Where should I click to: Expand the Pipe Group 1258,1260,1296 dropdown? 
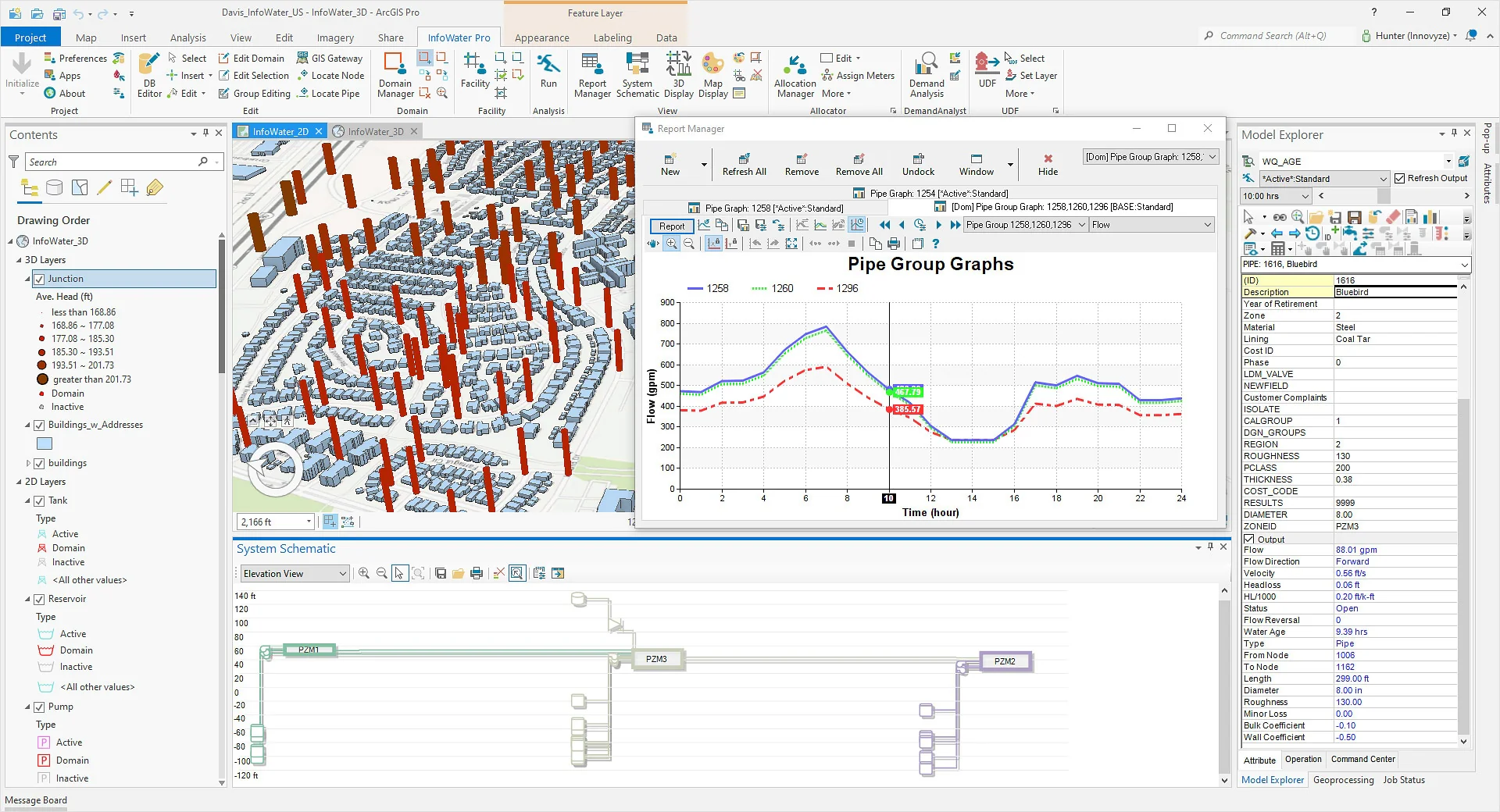pyautogui.click(x=1082, y=225)
